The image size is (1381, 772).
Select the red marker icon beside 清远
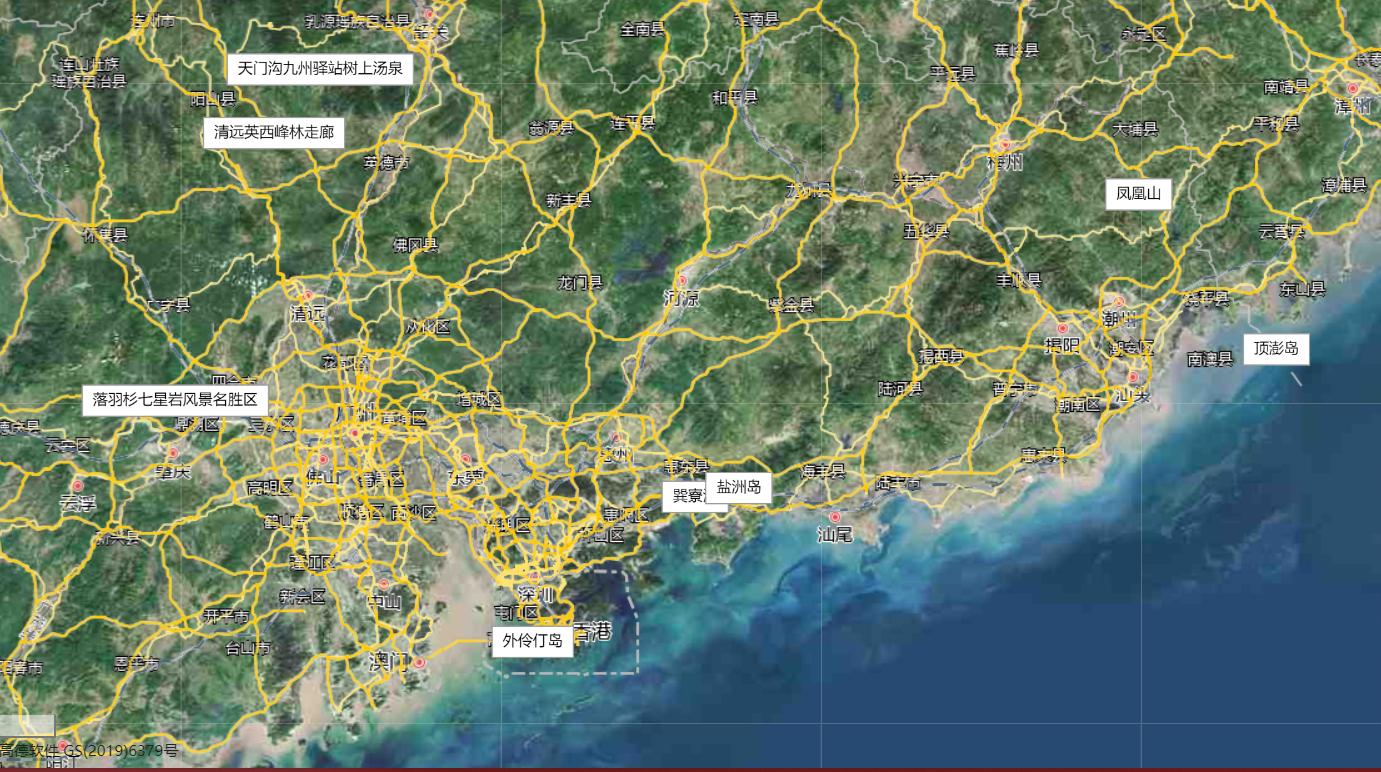(307, 295)
